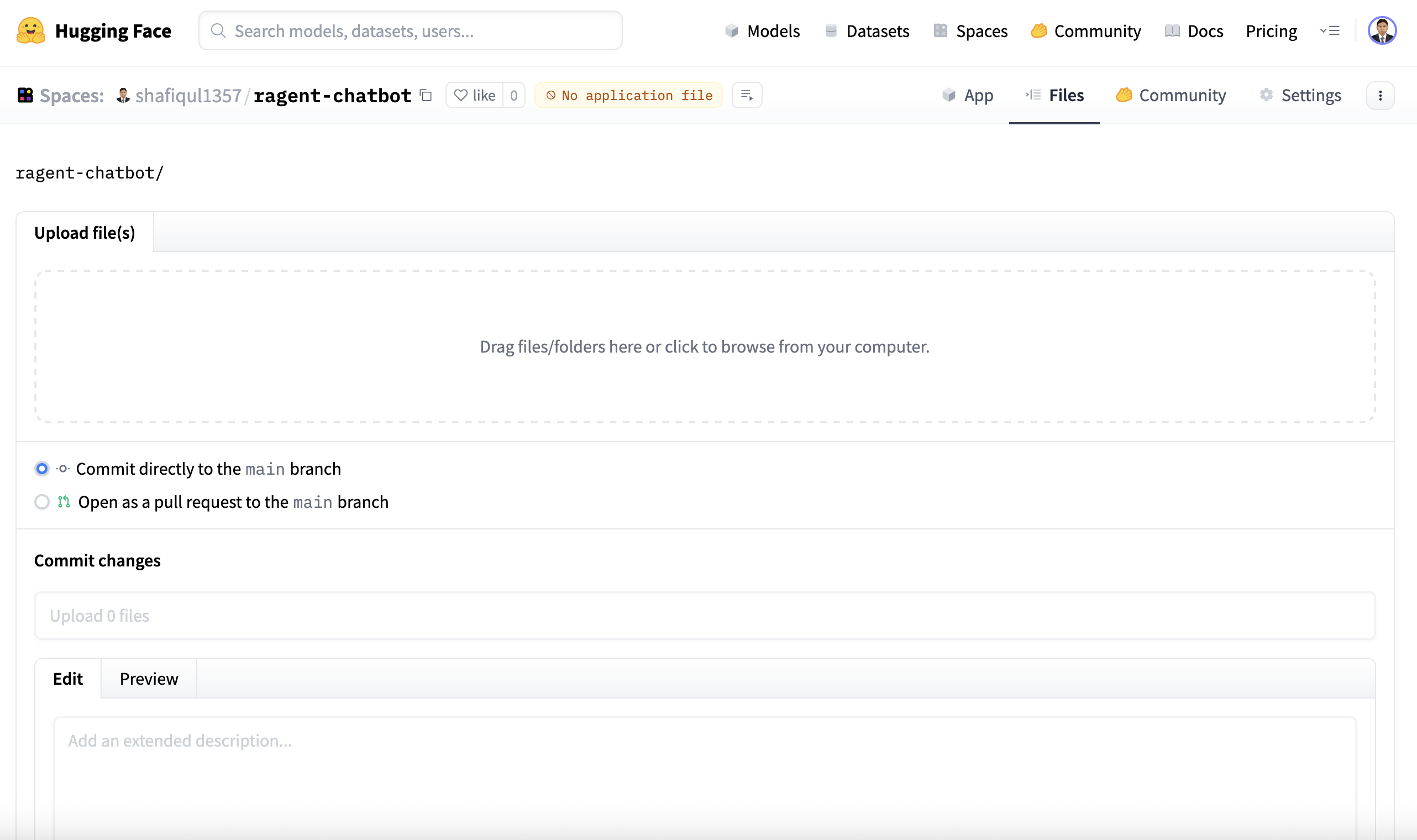This screenshot has height=840, width=1417.
Task: Switch to the space Community tab
Action: click(1171, 95)
